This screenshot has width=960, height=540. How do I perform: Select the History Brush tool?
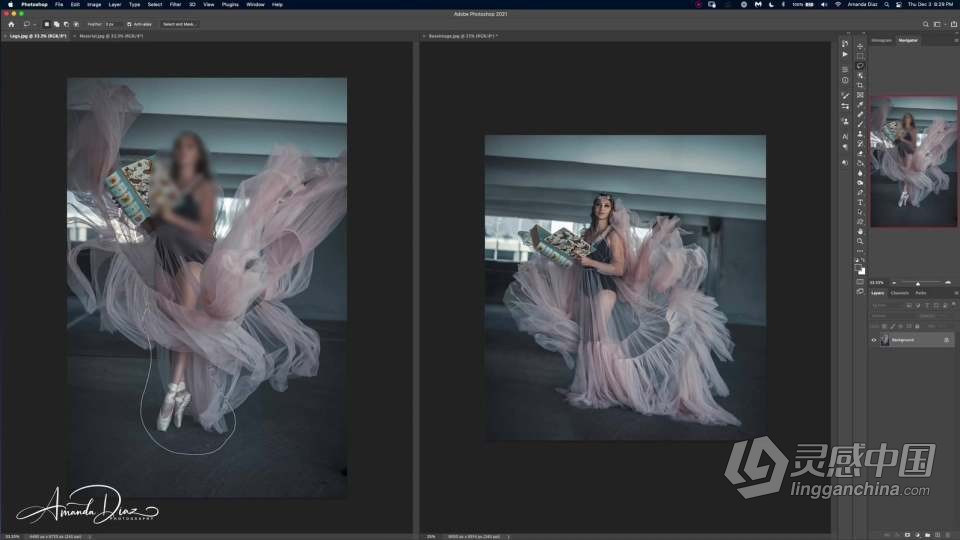pyautogui.click(x=860, y=144)
